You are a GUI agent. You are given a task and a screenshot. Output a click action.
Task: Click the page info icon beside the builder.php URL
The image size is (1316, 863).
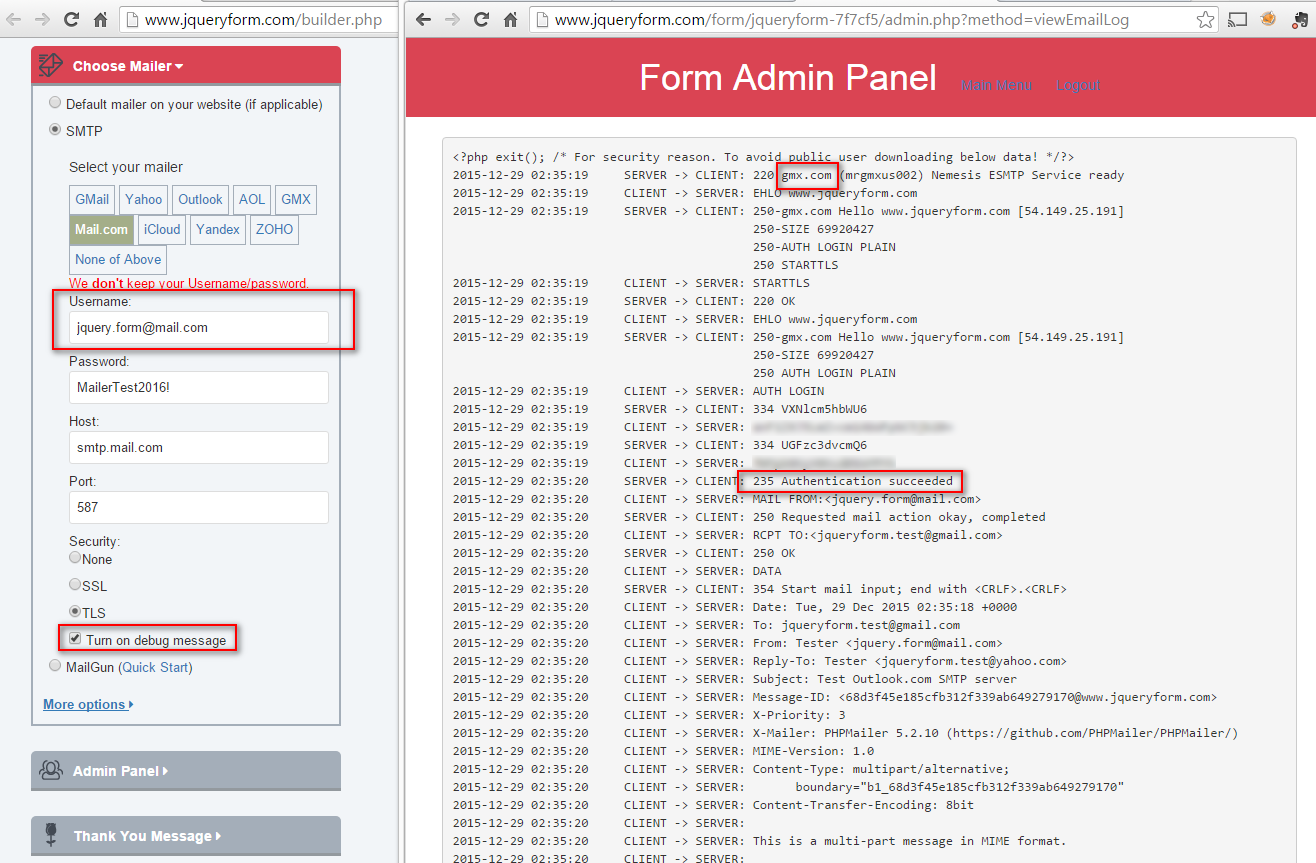point(132,19)
